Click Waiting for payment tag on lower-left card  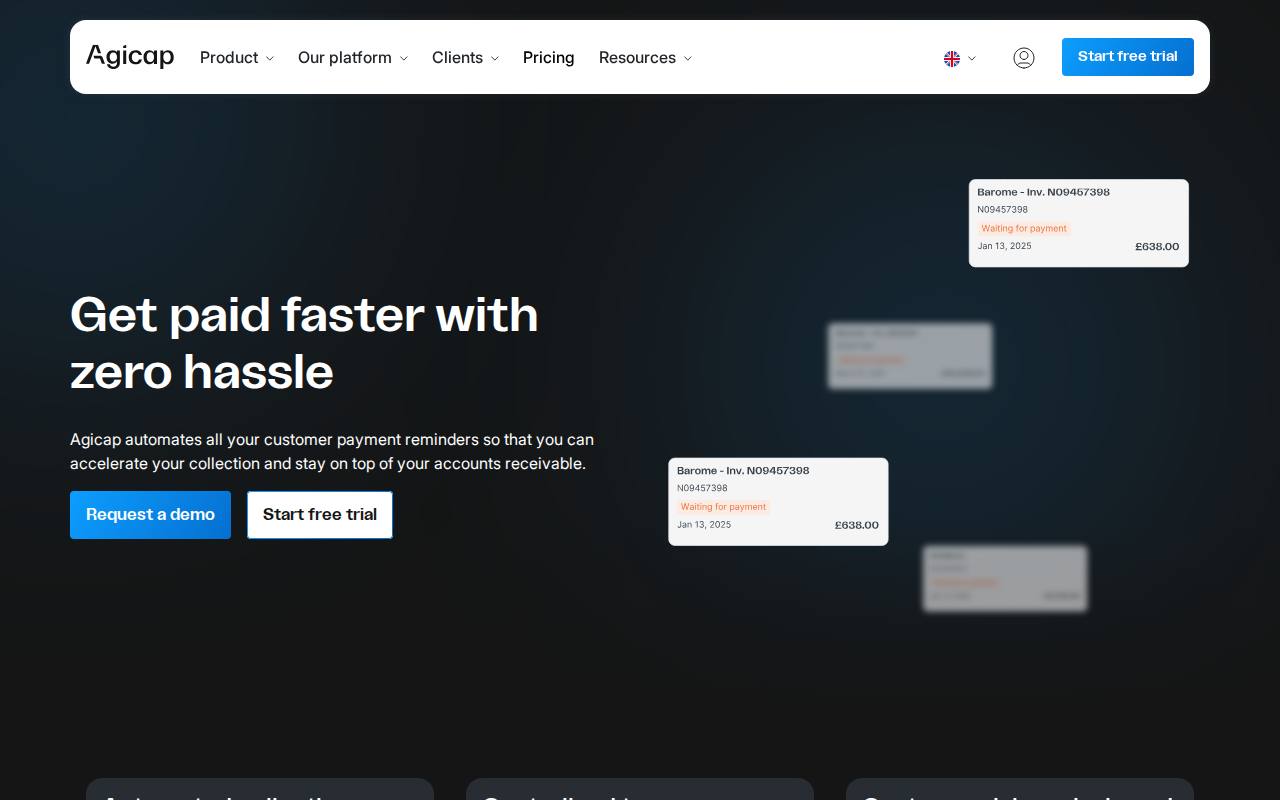(x=723, y=507)
